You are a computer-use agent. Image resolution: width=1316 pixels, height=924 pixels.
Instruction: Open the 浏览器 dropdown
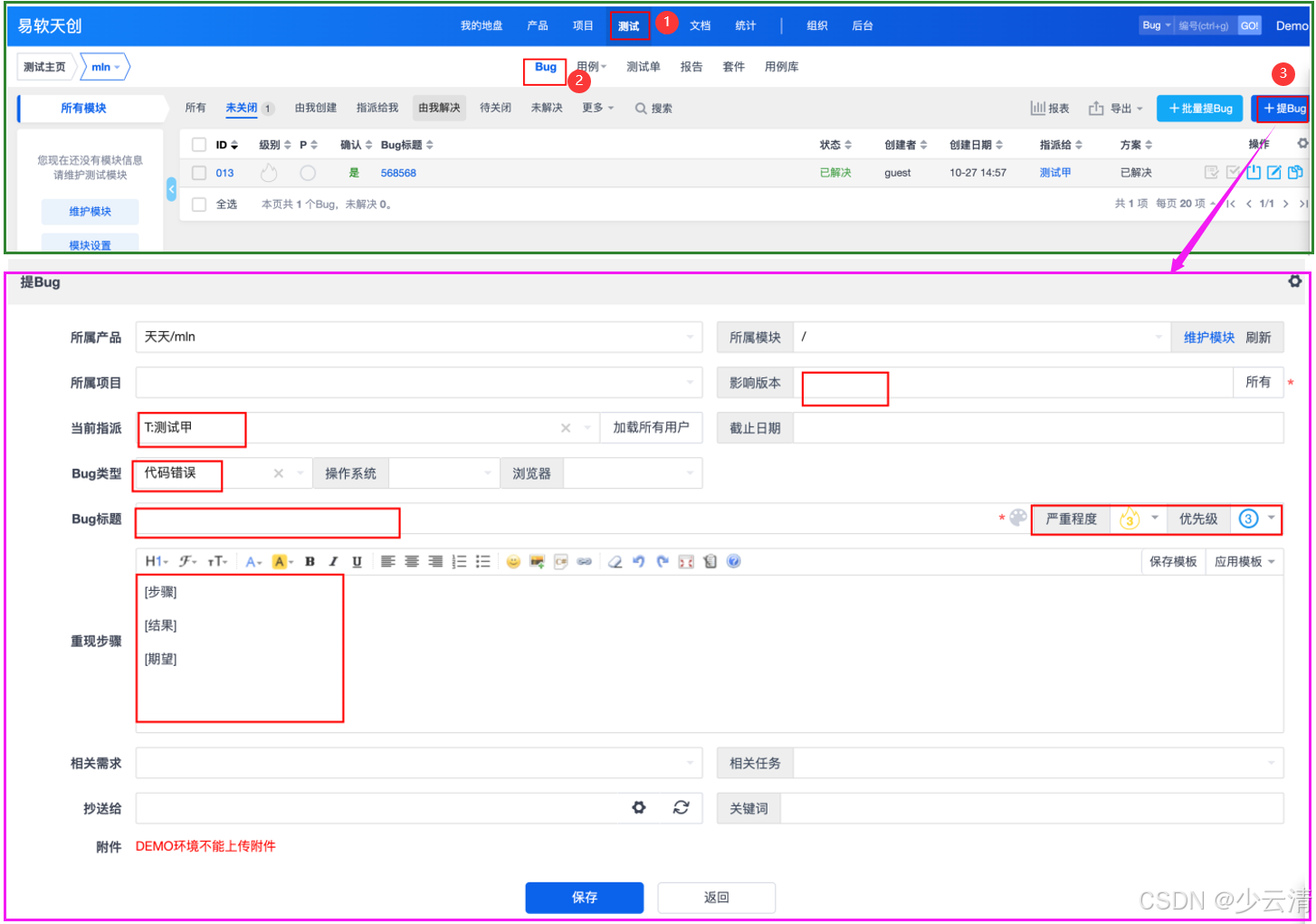coord(633,473)
